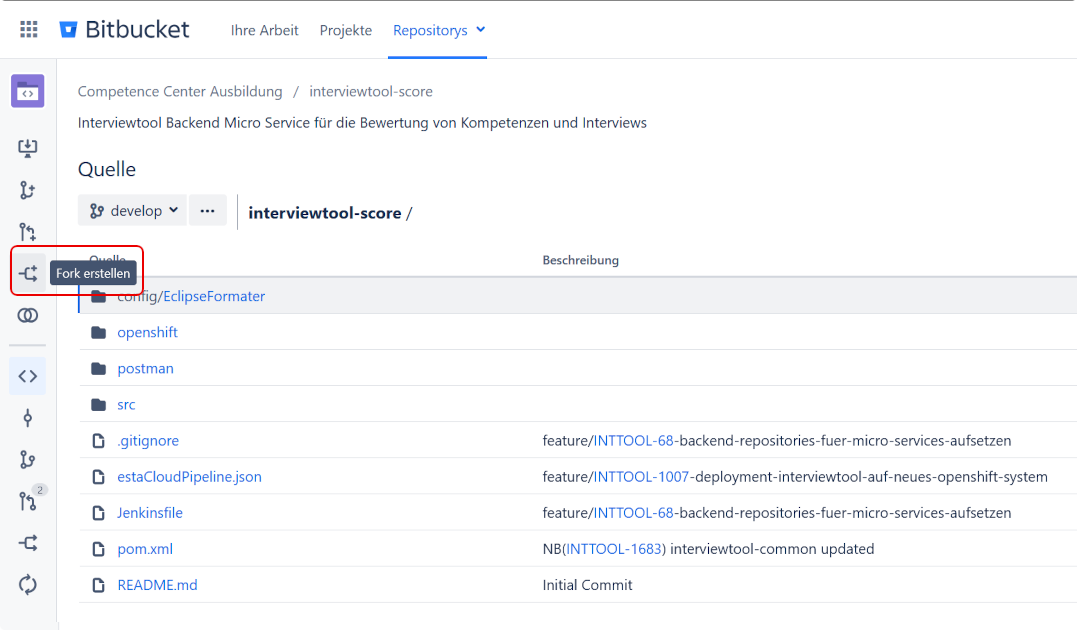Click the Fork erstellen sidebar icon

click(27, 273)
